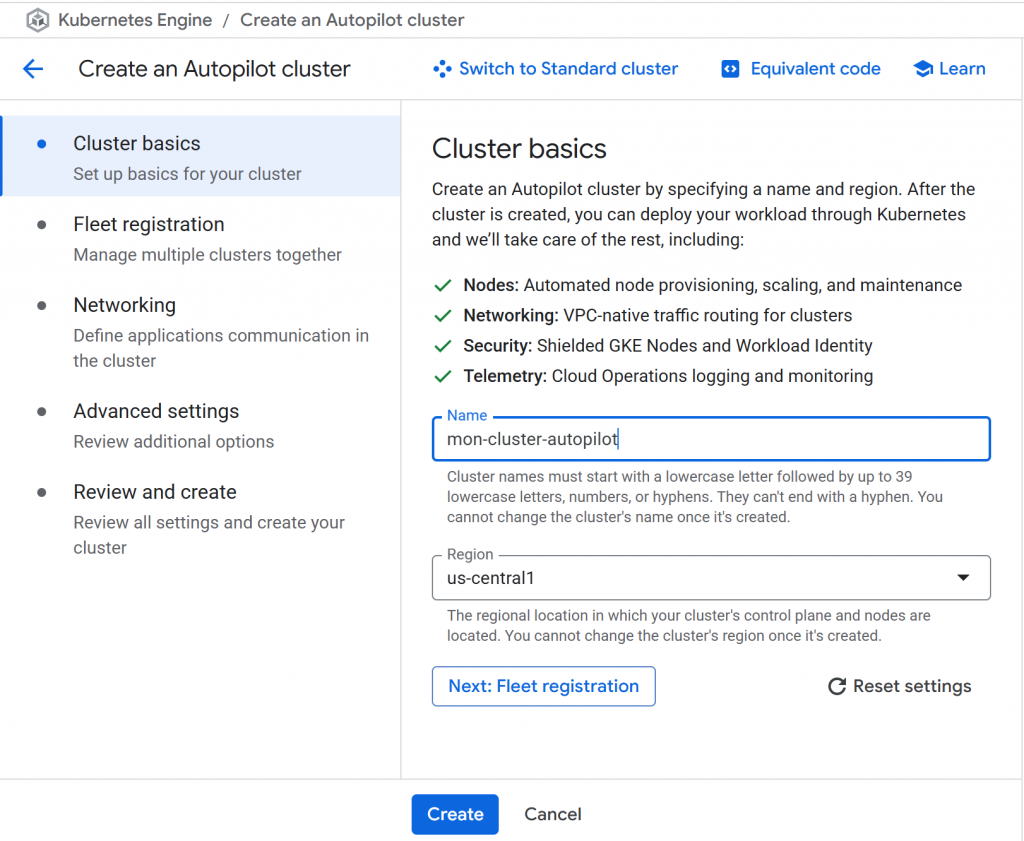Click the Learn graduation cap icon
Image resolution: width=1024 pixels, height=841 pixels.
(923, 69)
